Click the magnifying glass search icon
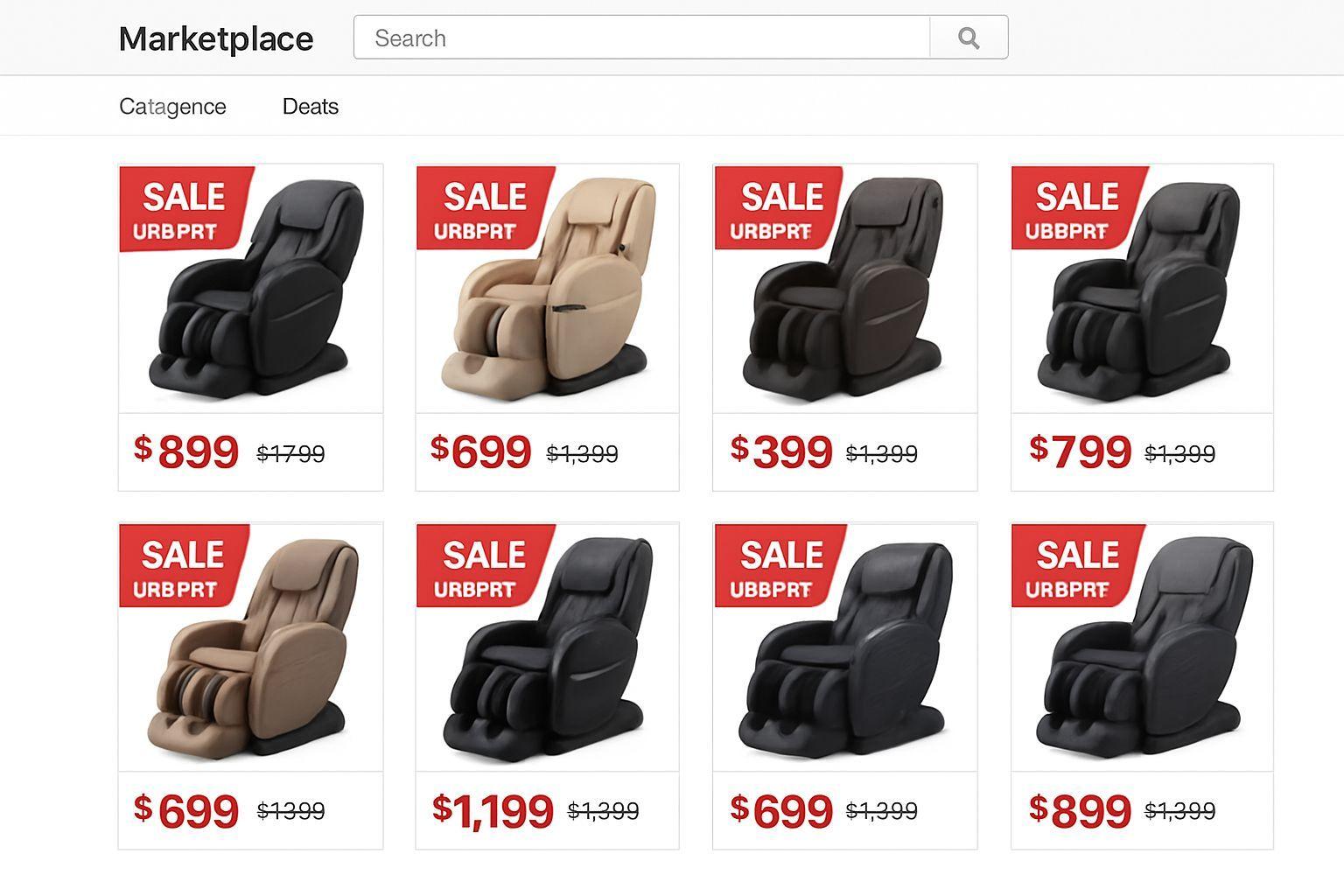The image size is (1344, 896). tap(969, 38)
